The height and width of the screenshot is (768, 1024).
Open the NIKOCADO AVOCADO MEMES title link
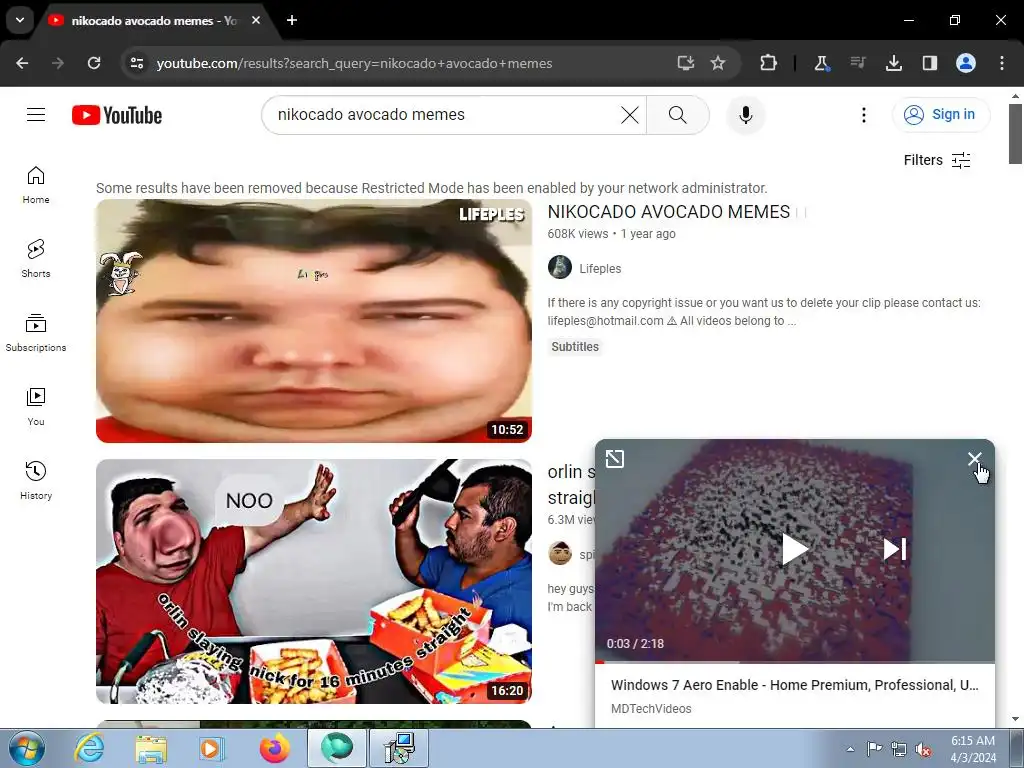coord(669,212)
